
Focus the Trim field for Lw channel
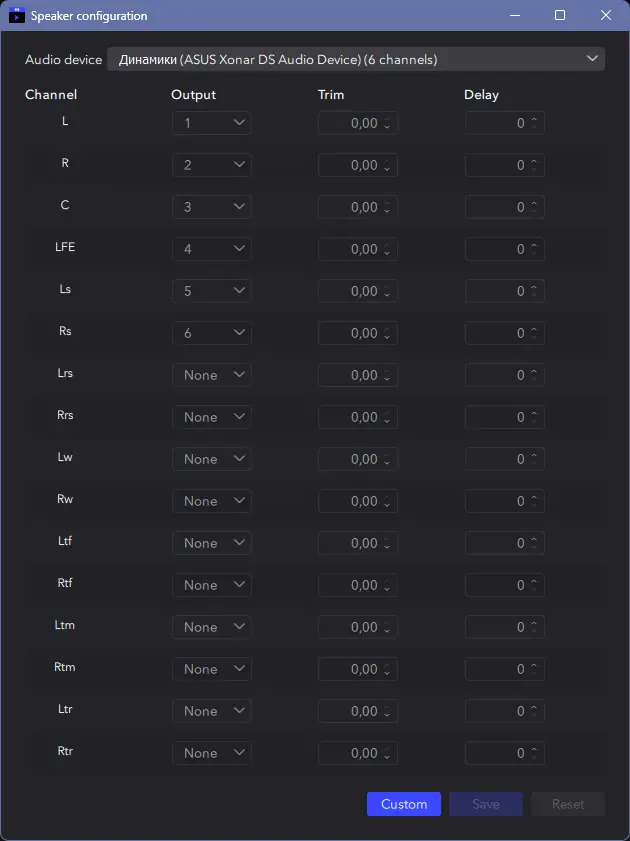(350, 459)
